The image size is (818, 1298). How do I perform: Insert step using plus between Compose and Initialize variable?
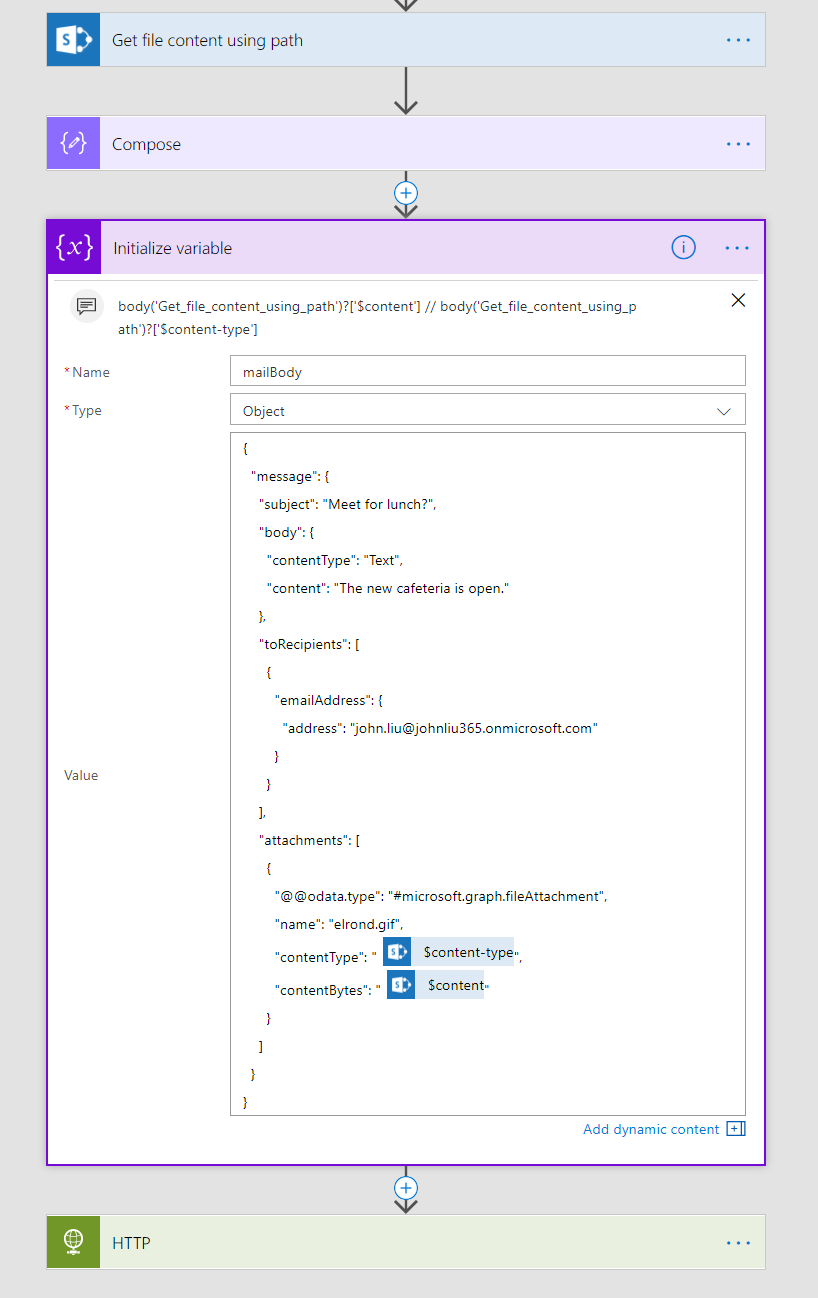406,193
